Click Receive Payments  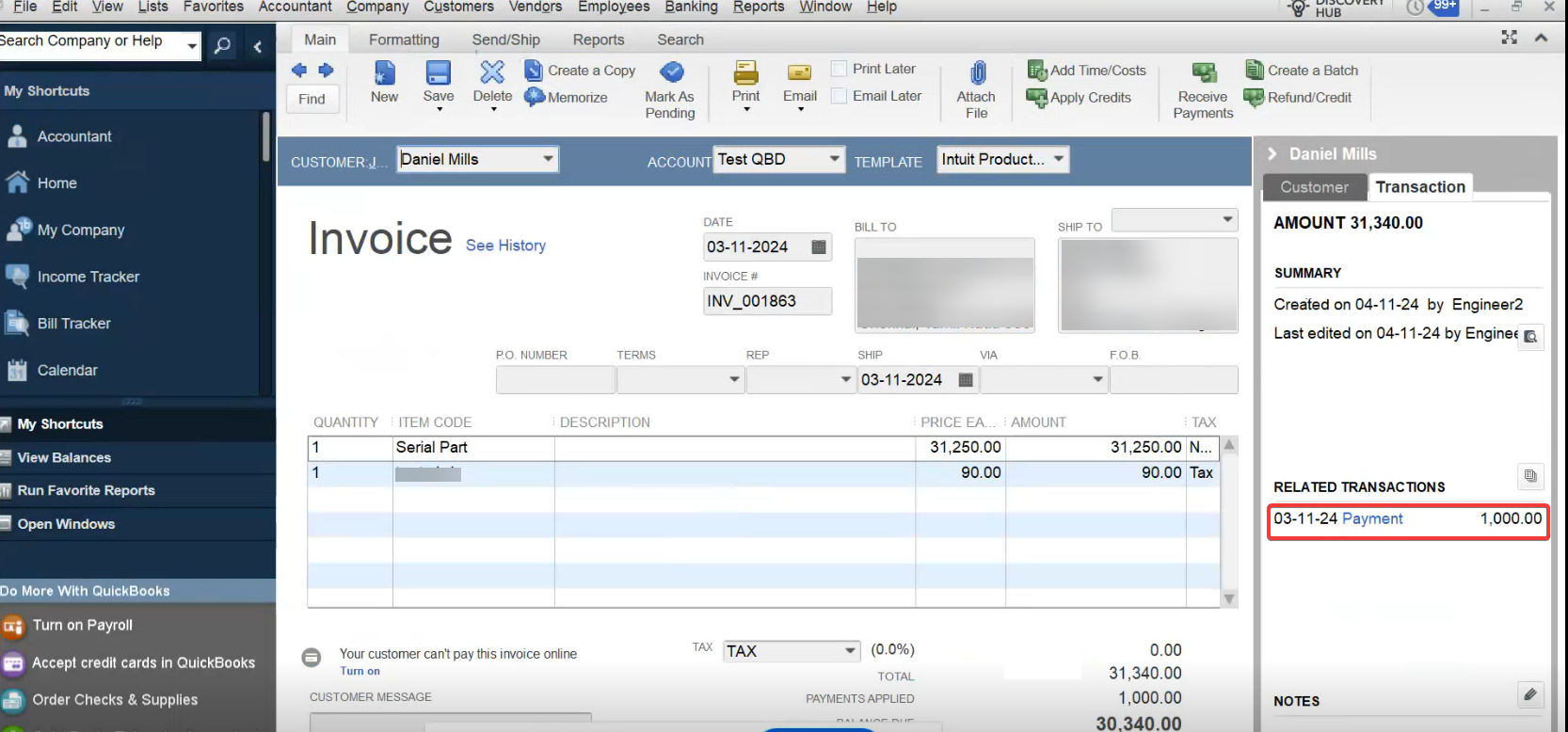click(1203, 90)
